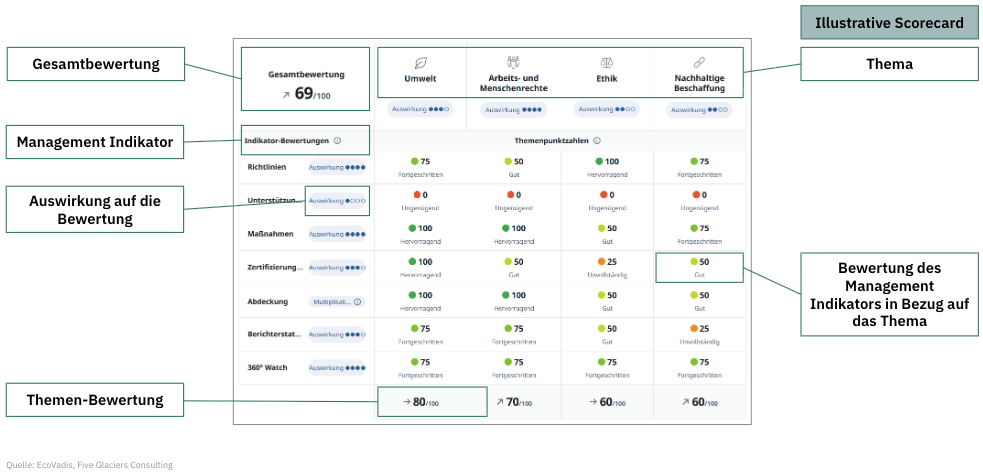This screenshot has width=983, height=473.
Task: Click the people icon above Arbeits- und Menschenrechte
Action: click(x=514, y=61)
